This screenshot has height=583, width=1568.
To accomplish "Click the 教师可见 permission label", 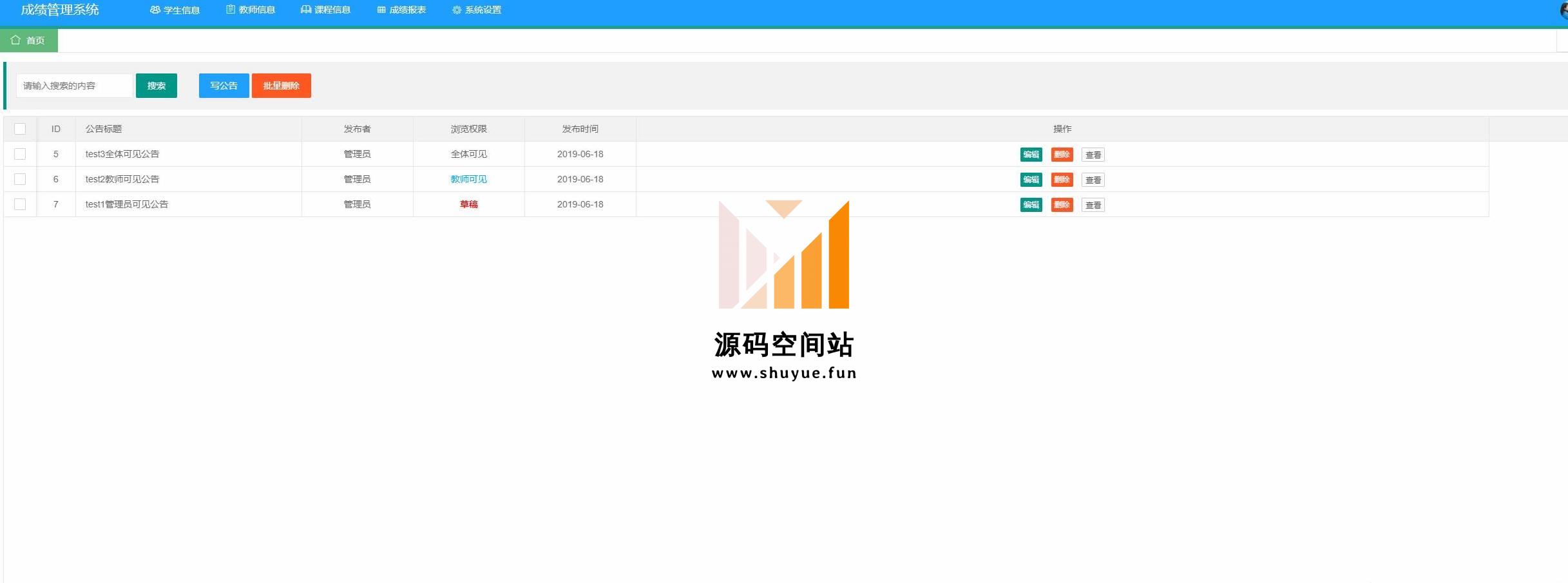I will (469, 179).
